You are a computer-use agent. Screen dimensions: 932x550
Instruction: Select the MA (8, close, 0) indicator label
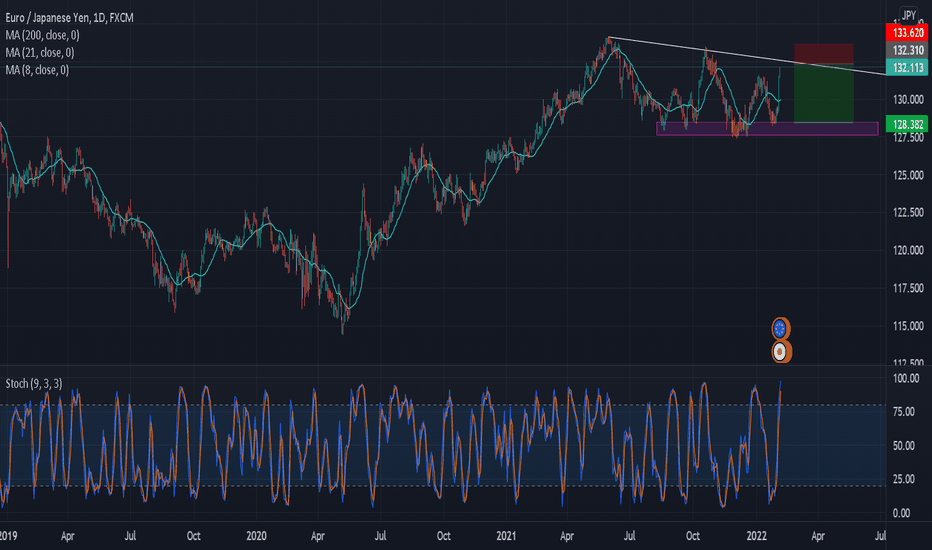(37, 70)
